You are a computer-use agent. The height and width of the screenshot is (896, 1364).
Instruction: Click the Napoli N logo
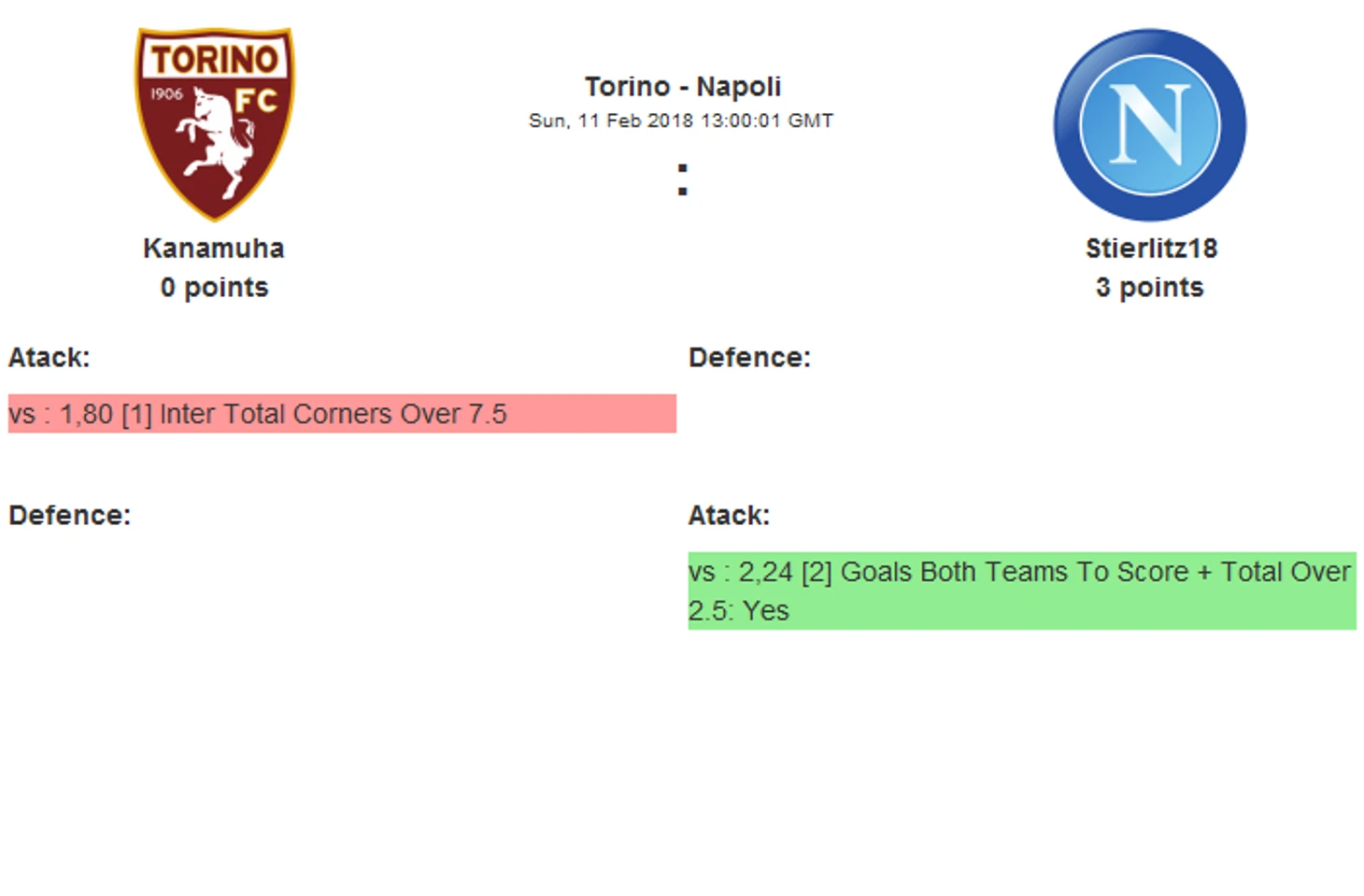pyautogui.click(x=1149, y=125)
